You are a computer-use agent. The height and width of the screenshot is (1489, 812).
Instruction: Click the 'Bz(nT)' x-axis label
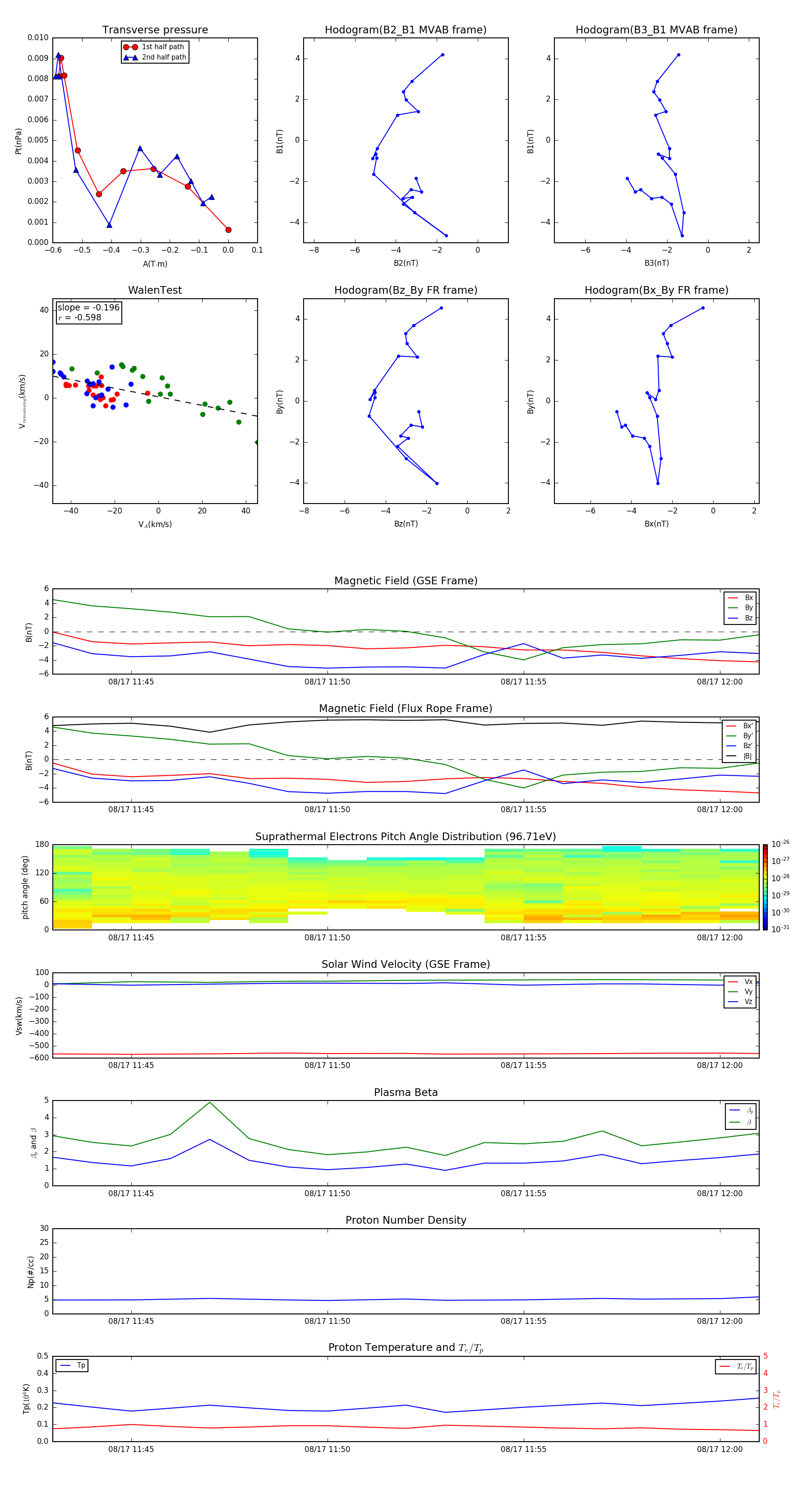tap(406, 524)
